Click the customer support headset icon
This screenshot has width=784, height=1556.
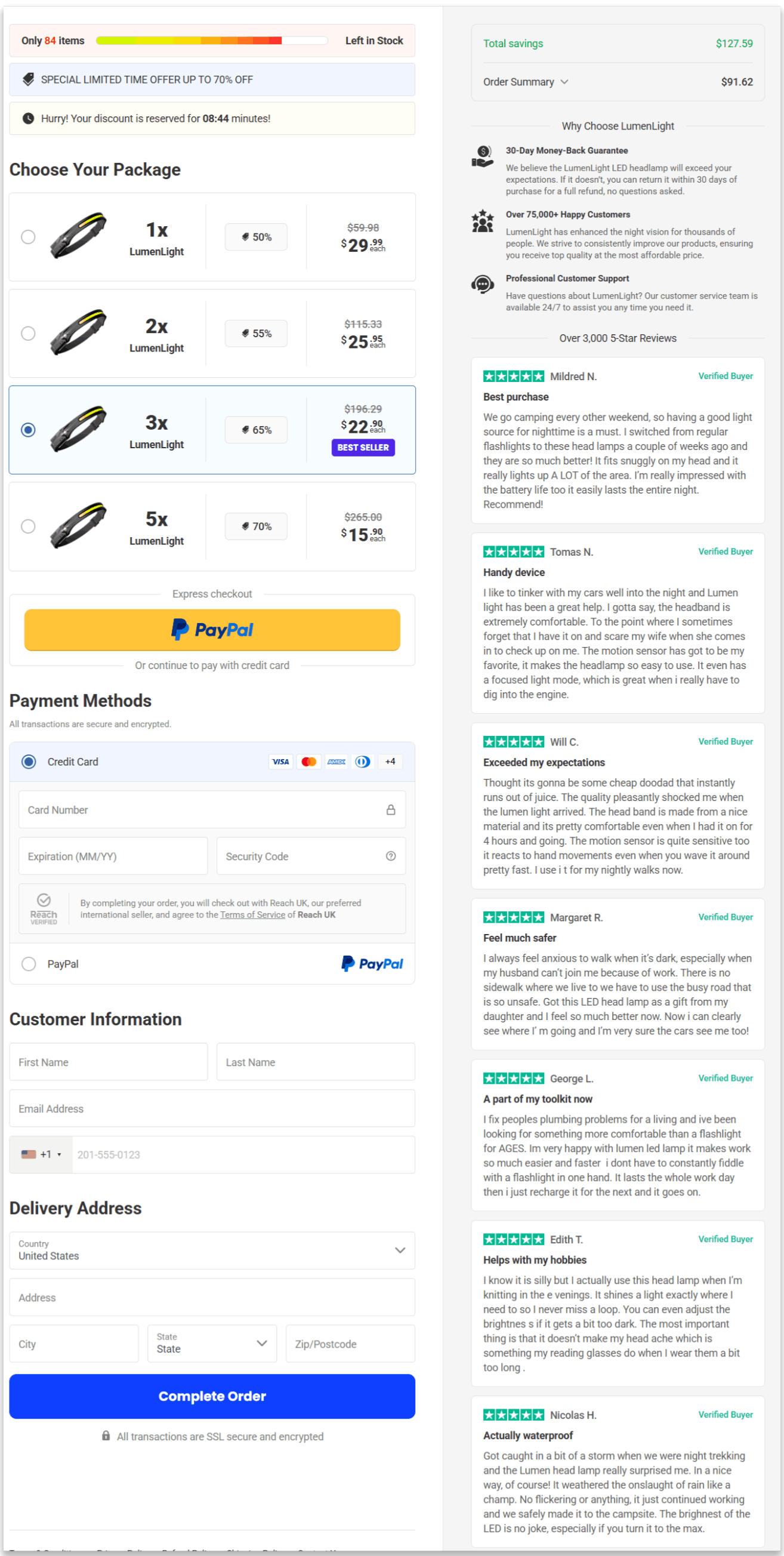483,285
